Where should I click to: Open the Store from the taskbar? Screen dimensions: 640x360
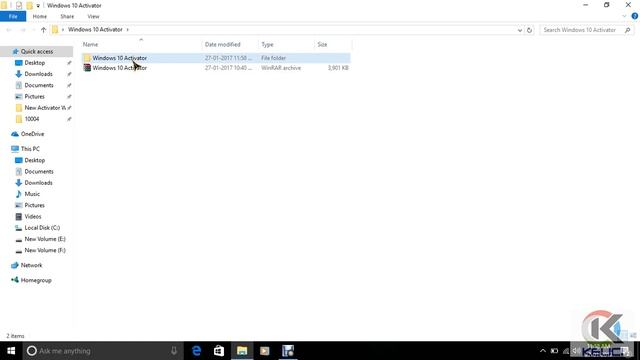(x=219, y=351)
